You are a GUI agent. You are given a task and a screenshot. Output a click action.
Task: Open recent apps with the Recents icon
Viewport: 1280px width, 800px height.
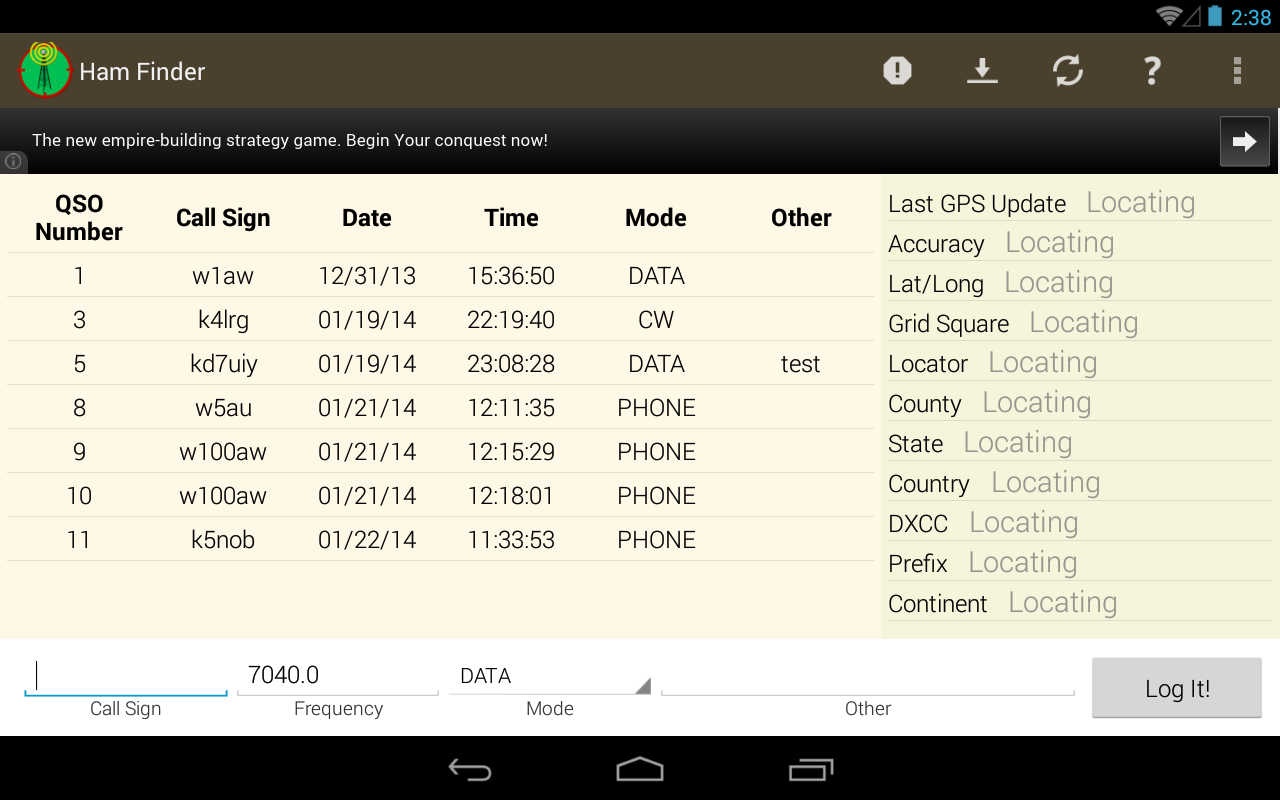click(810, 770)
